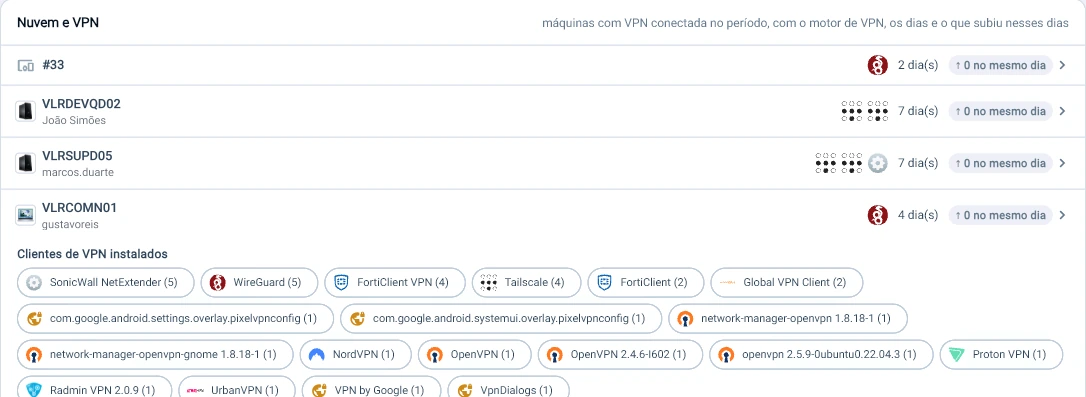Click the FortiClient VPN chip's shield icon
1086x397 pixels.
341,283
